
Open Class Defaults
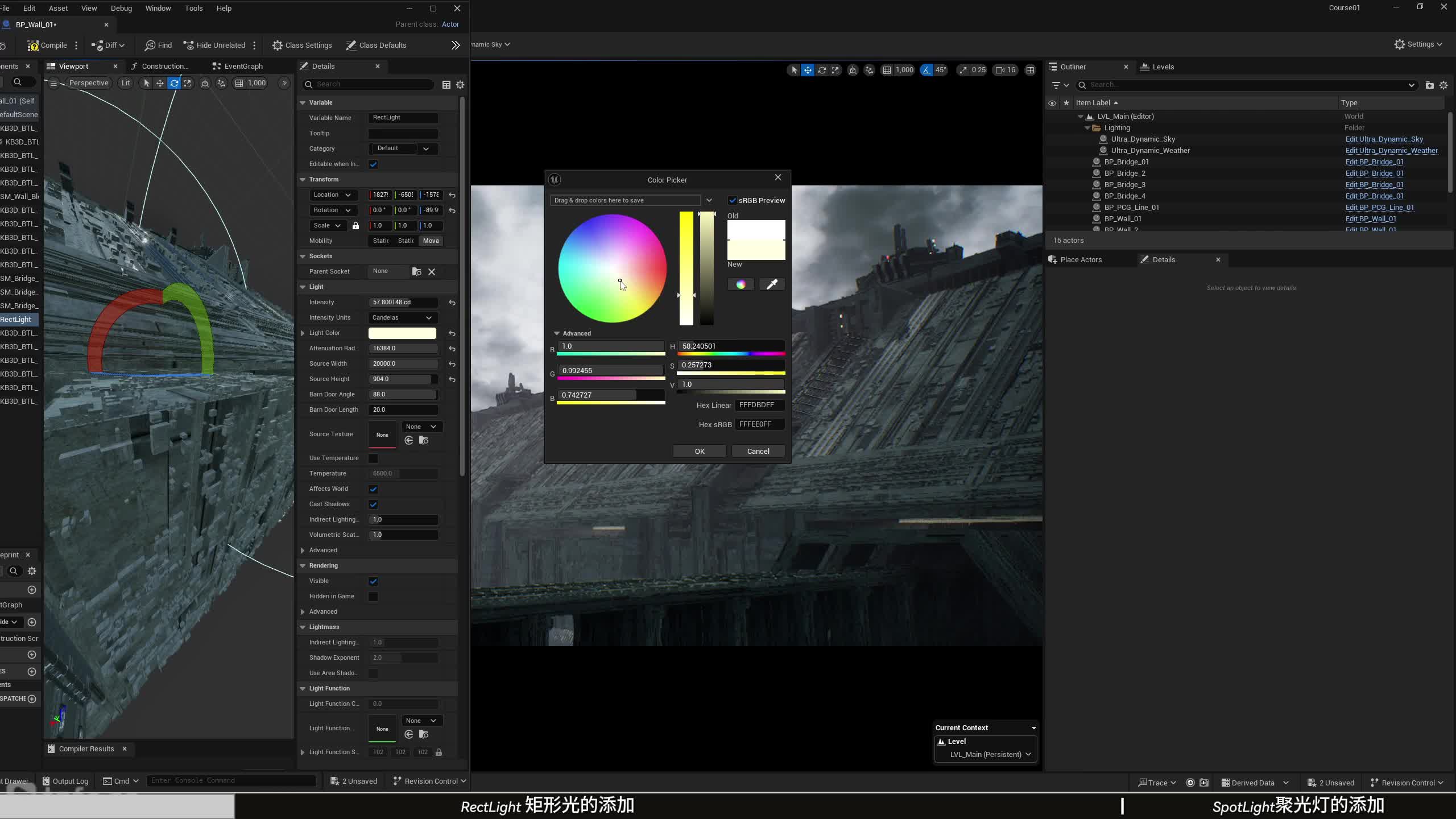point(375,45)
